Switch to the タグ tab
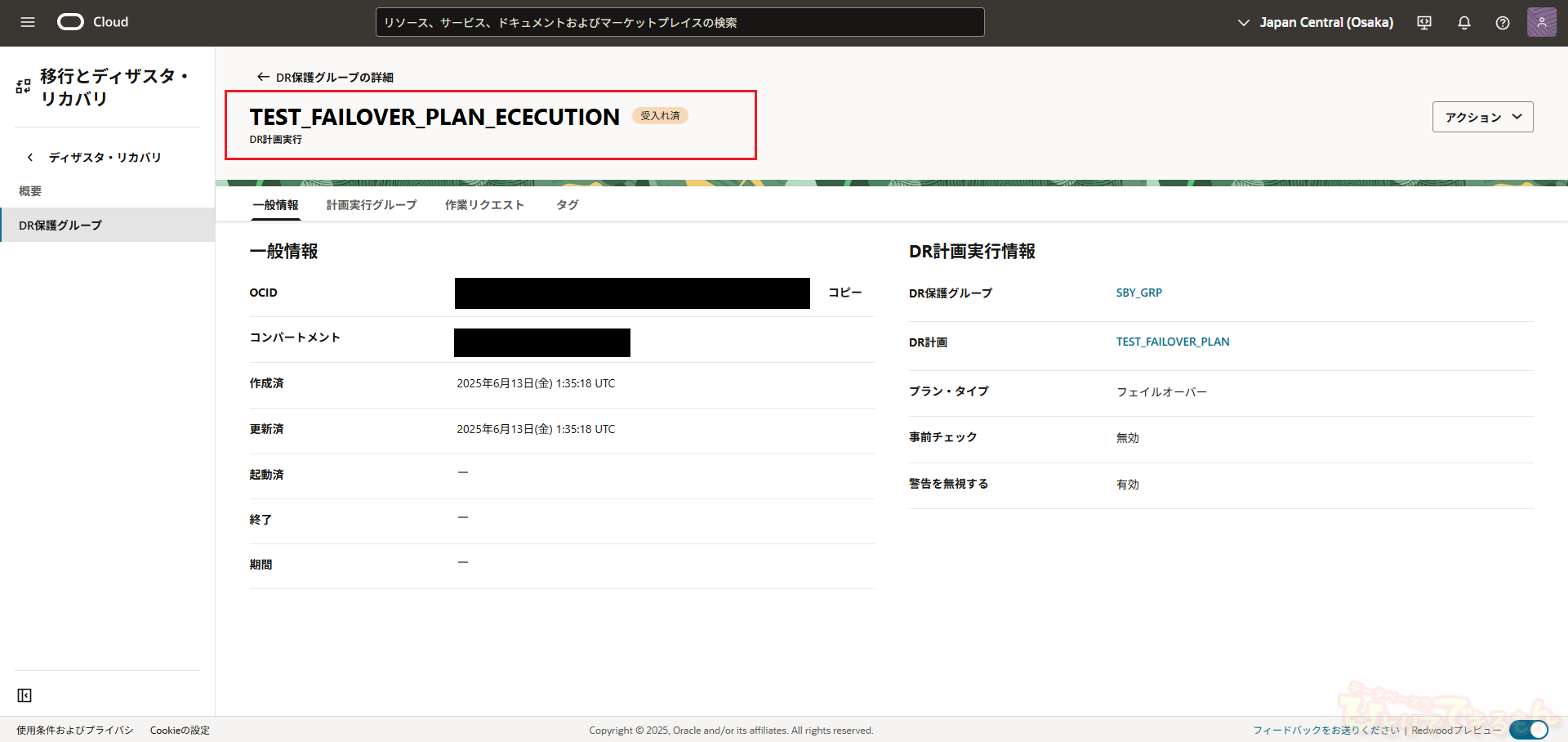Viewport: 1568px width, 742px height. tap(568, 205)
